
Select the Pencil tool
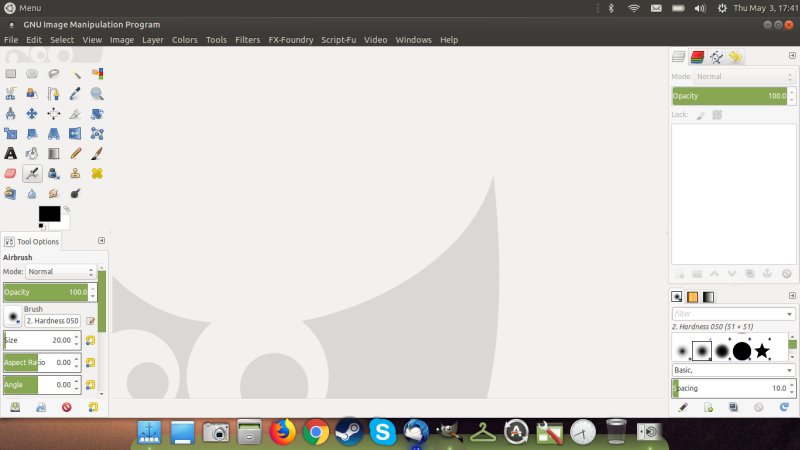(x=76, y=154)
